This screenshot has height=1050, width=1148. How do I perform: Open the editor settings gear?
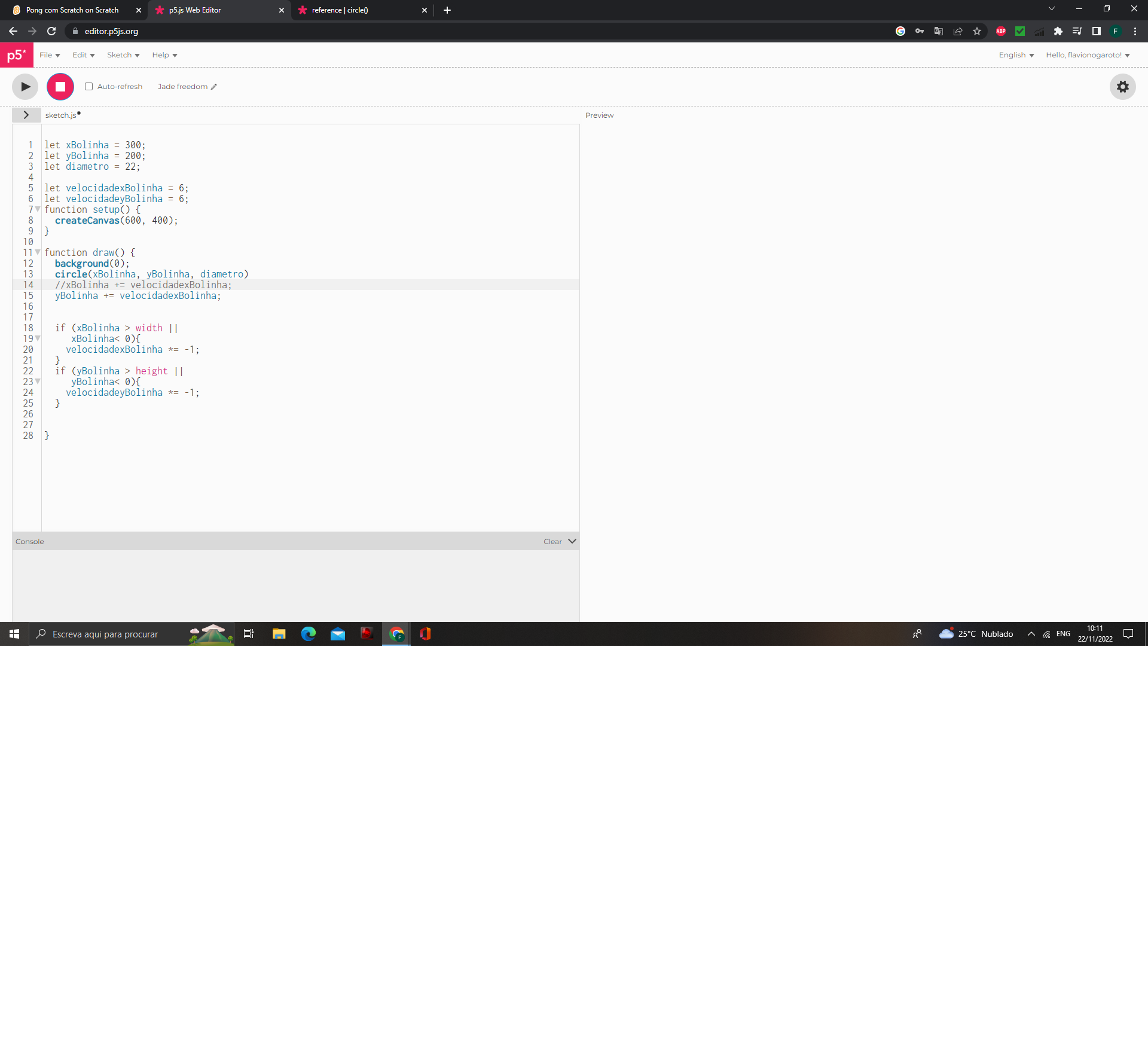(1123, 87)
